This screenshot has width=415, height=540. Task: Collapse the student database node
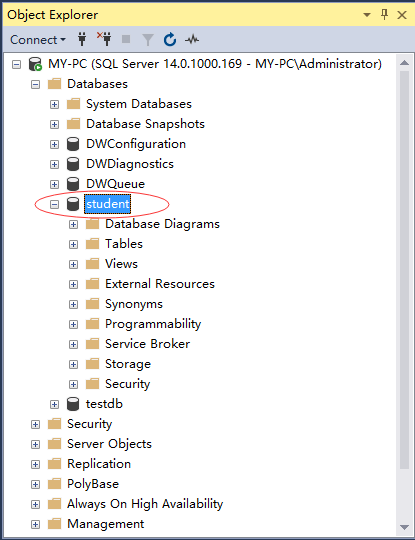(54, 205)
